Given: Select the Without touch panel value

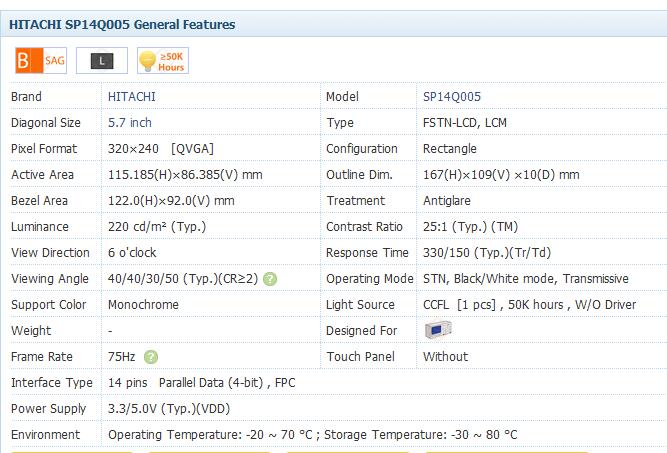Looking at the screenshot, I should click(x=445, y=356).
